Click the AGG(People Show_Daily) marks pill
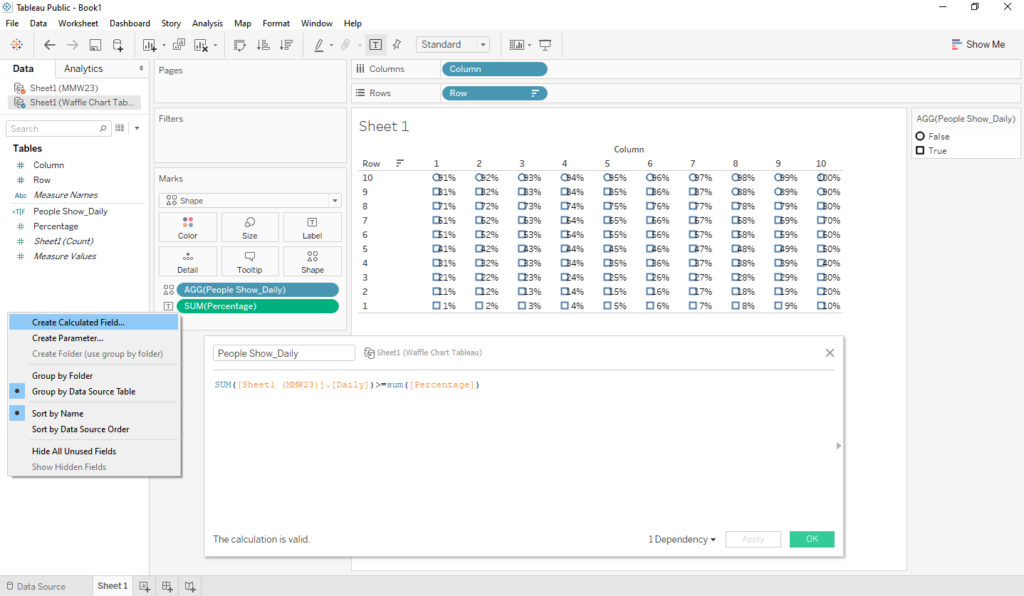The width and height of the screenshot is (1024, 596). [x=257, y=290]
